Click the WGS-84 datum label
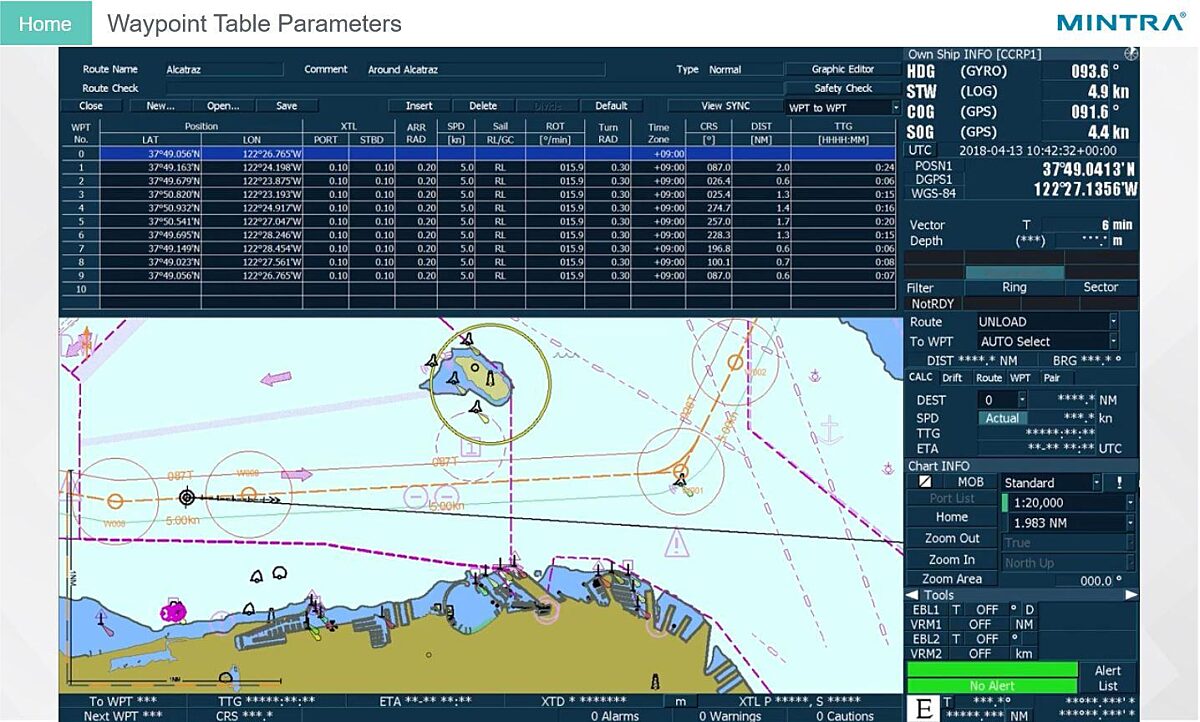Viewport: 1200px width, 722px height. tap(934, 193)
